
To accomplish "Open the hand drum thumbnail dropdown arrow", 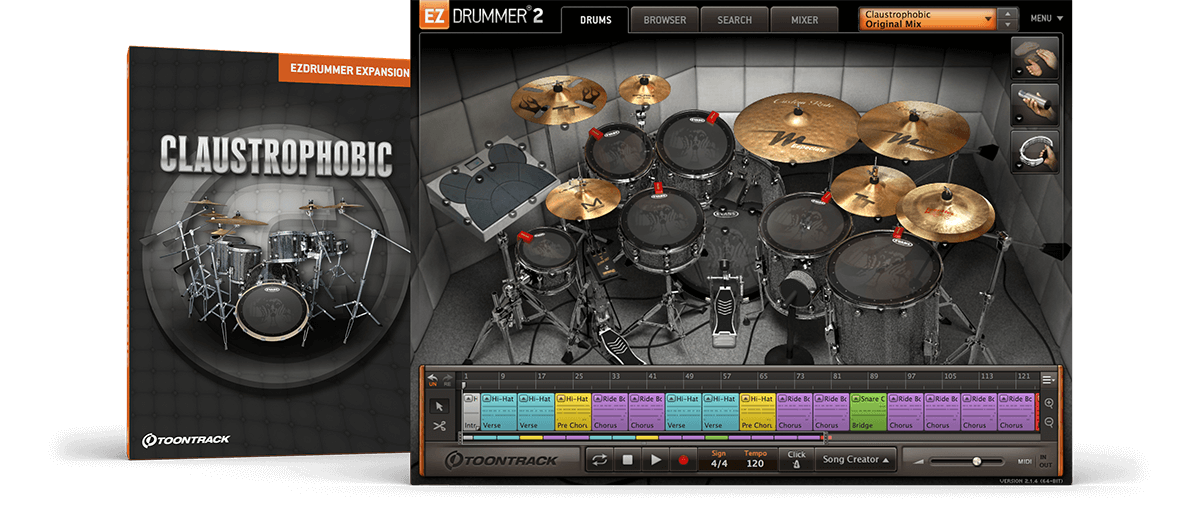I will [1017, 73].
